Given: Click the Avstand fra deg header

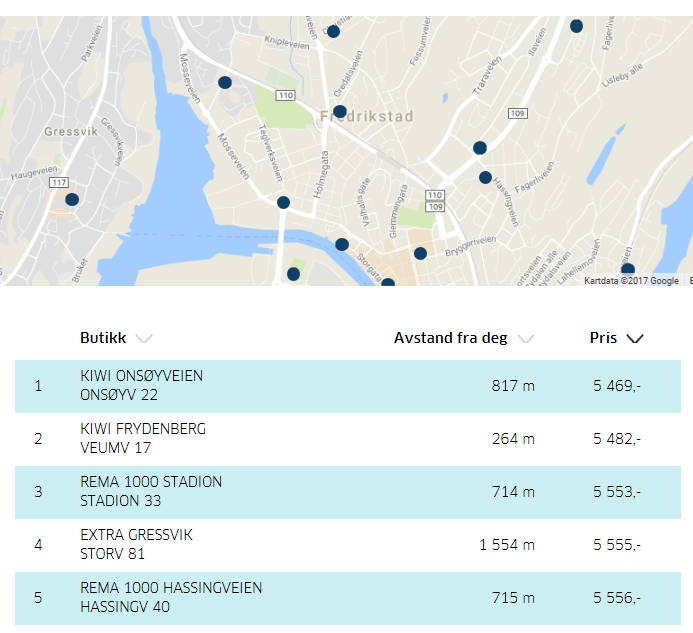Looking at the screenshot, I should [x=450, y=338].
